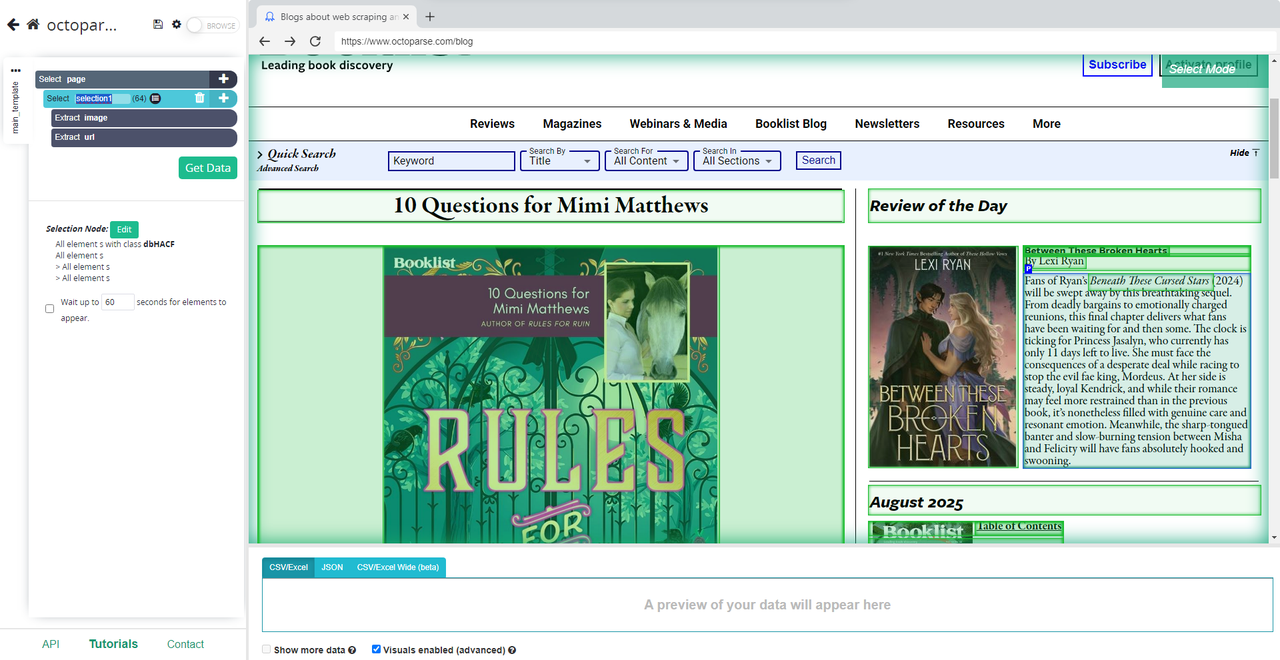This screenshot has height=660, width=1280.
Task: Check the Show more data checkbox
Action: click(266, 650)
